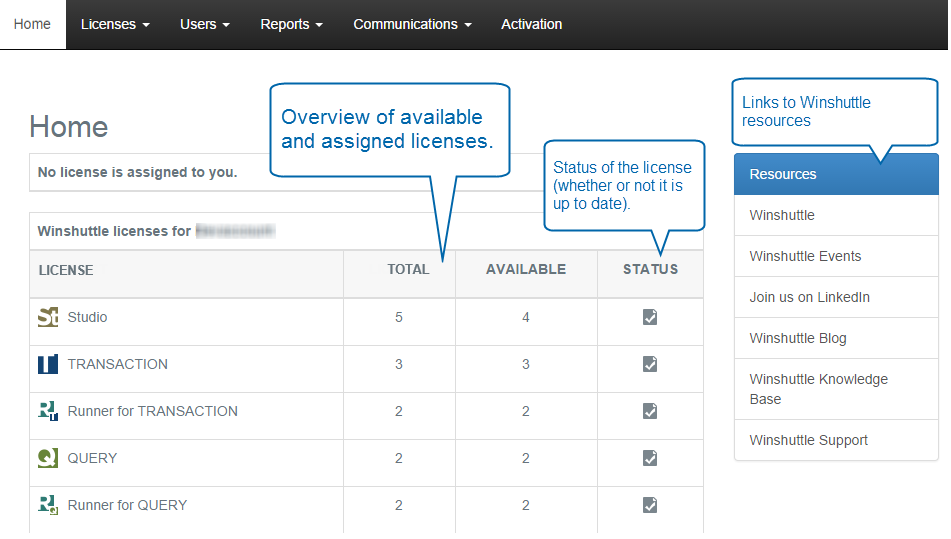Click Studio total value 5
The width and height of the screenshot is (951, 539).
[398, 317]
